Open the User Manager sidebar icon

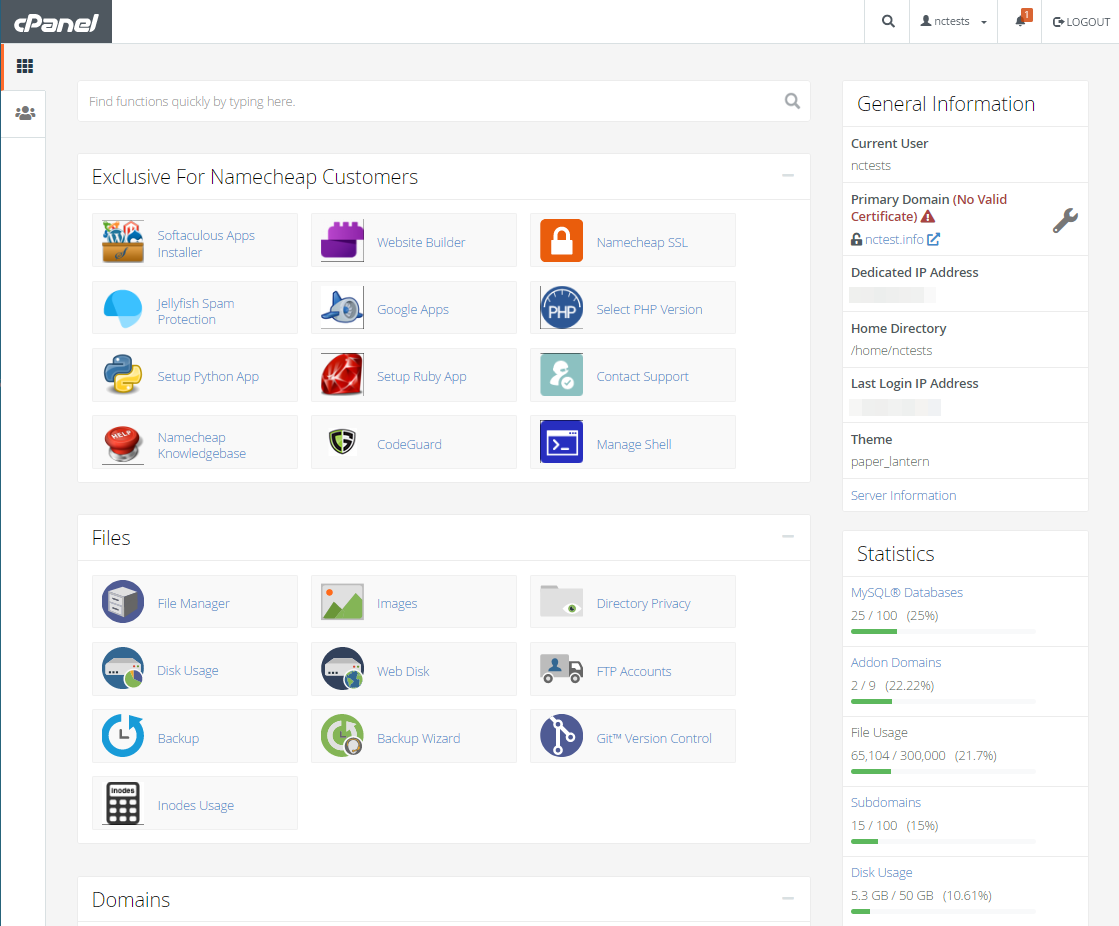[x=25, y=113]
